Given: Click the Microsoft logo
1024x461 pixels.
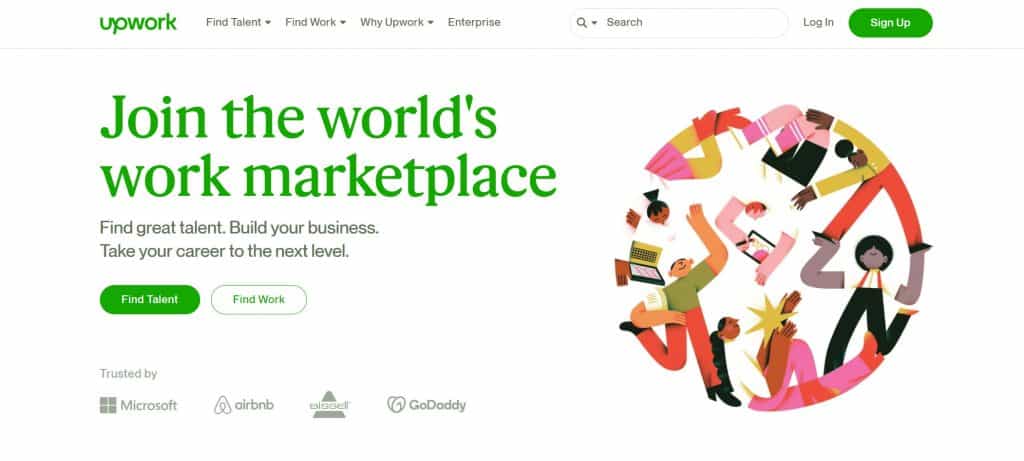Looking at the screenshot, I should (x=138, y=405).
